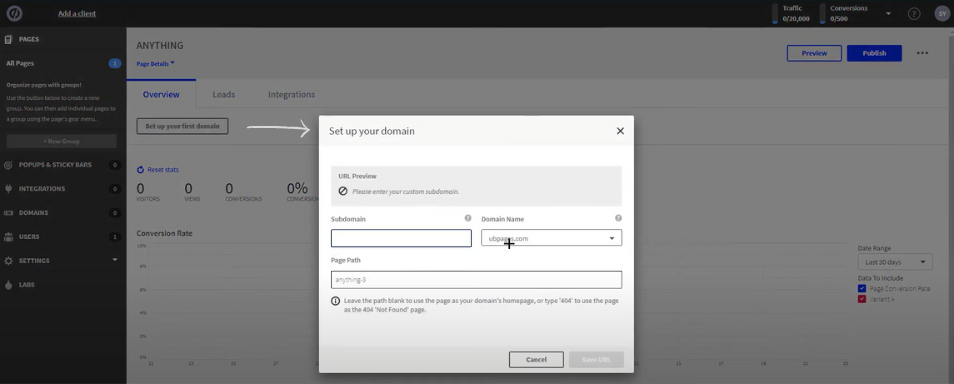
Task: Toggle the Page Conversion Rate checkbox
Action: tap(862, 288)
